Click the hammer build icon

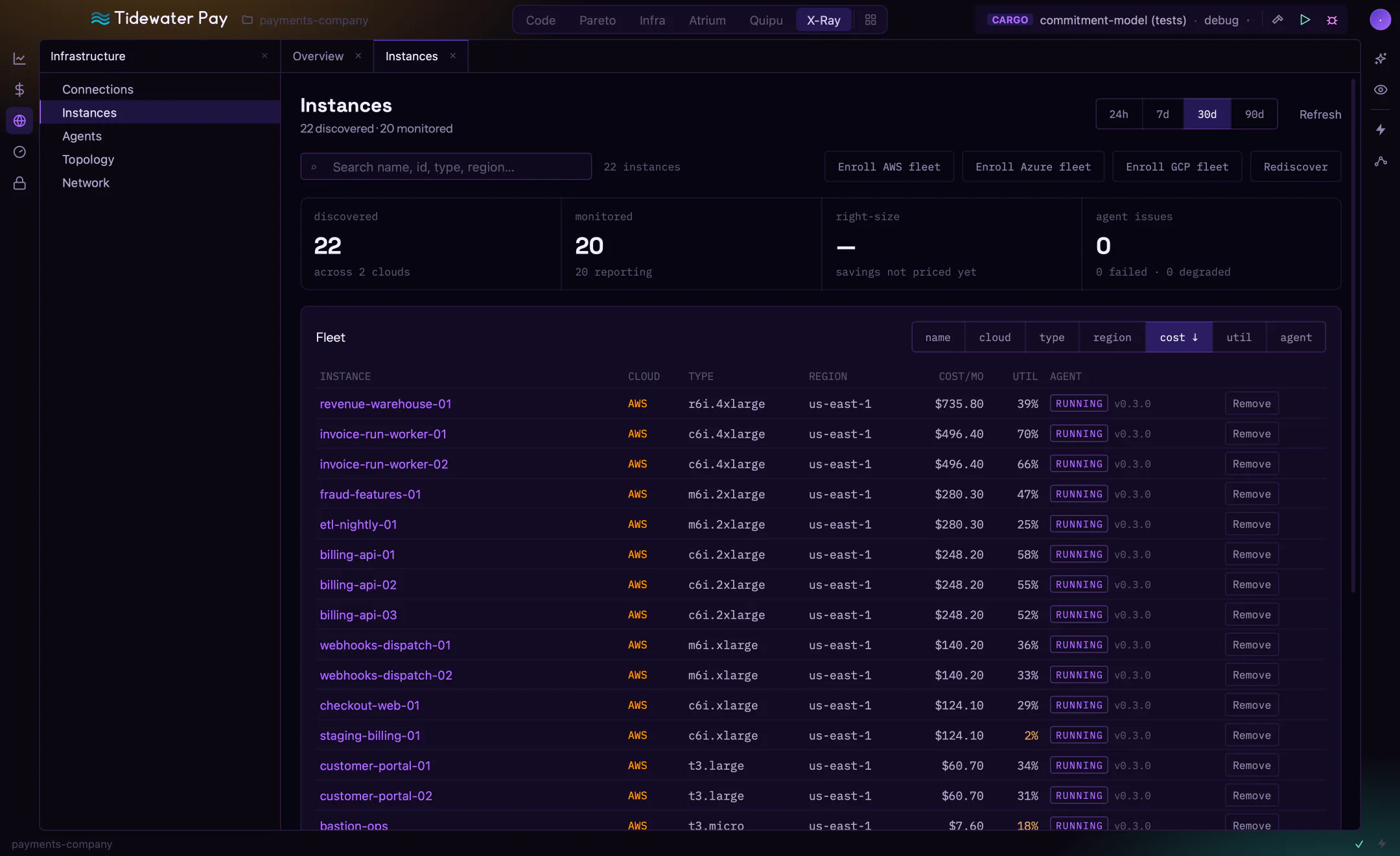pos(1277,20)
